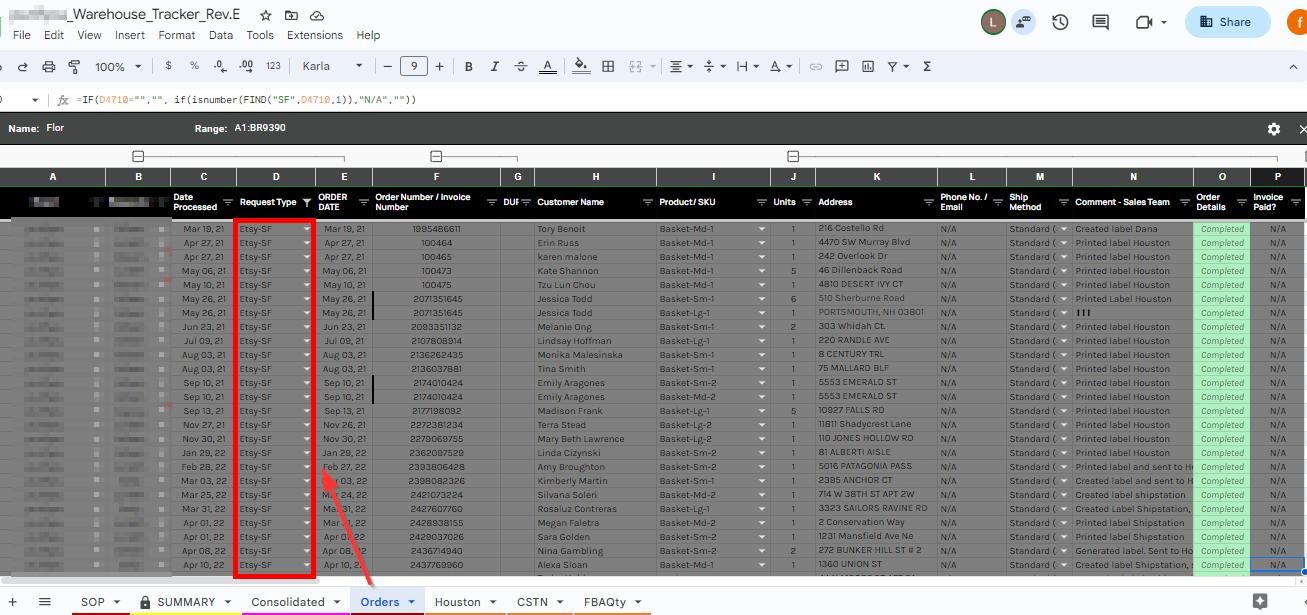Collapse the column group above column B
Image resolution: width=1307 pixels, height=615 pixels.
(x=138, y=157)
